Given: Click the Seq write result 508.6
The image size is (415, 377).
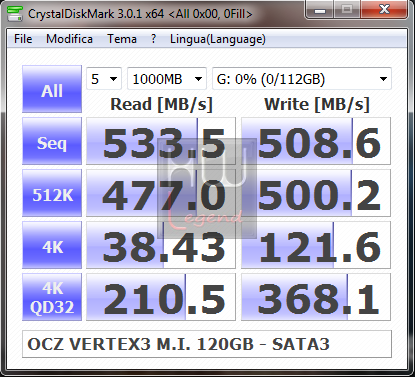Looking at the screenshot, I should click(x=316, y=141).
